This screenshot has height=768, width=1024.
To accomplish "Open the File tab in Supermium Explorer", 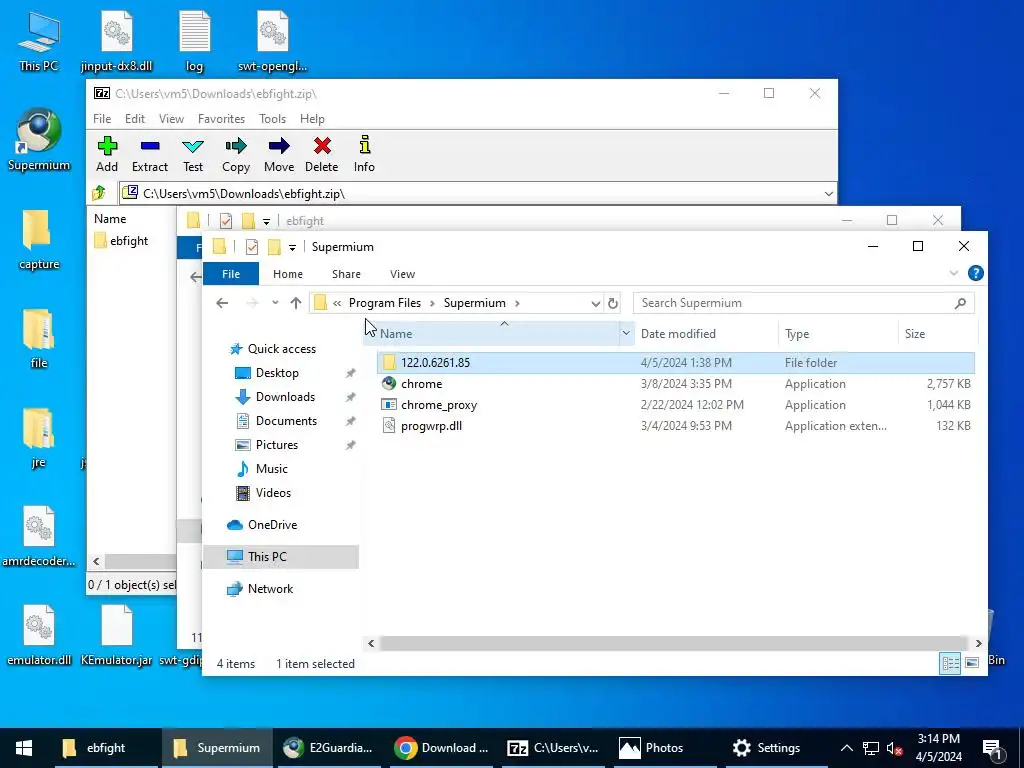I will [231, 274].
